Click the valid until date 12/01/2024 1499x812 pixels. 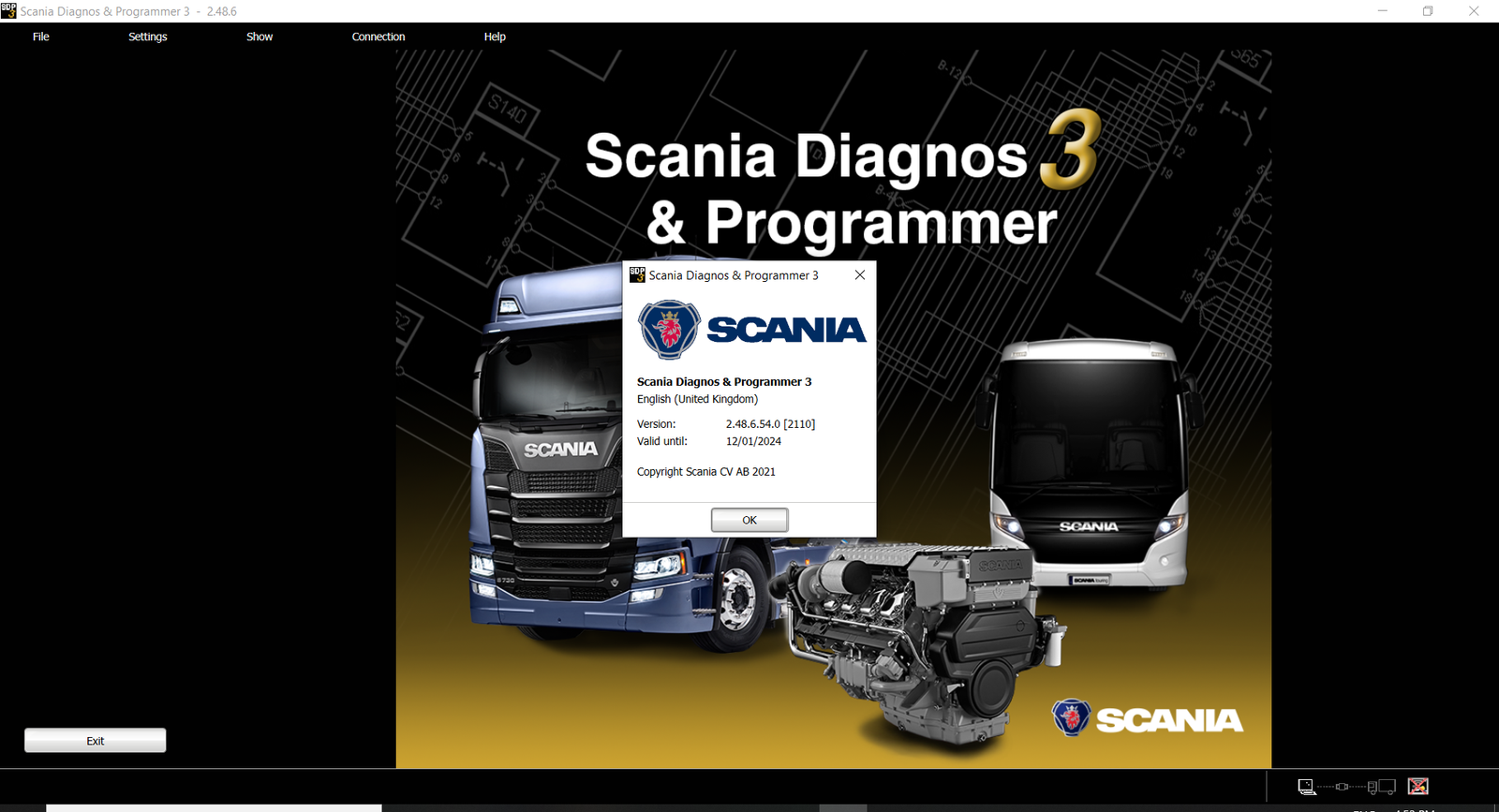click(x=753, y=441)
